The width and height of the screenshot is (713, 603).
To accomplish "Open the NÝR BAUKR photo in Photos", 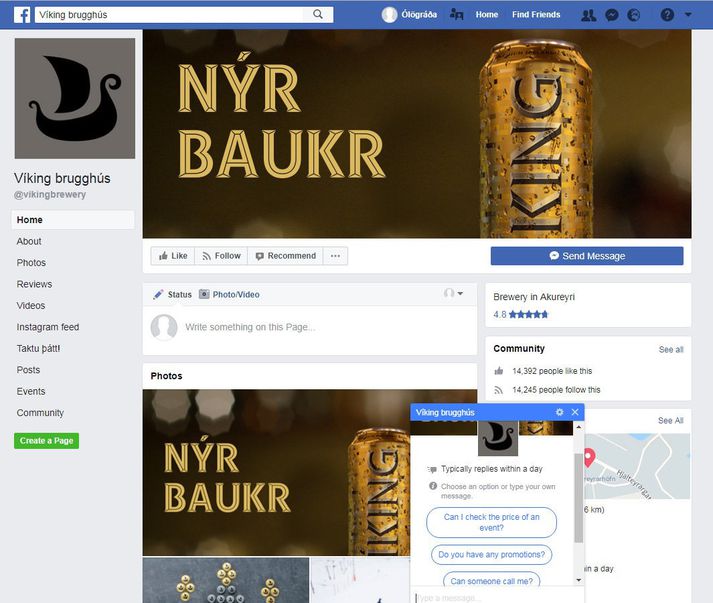I will pyautogui.click(x=276, y=472).
